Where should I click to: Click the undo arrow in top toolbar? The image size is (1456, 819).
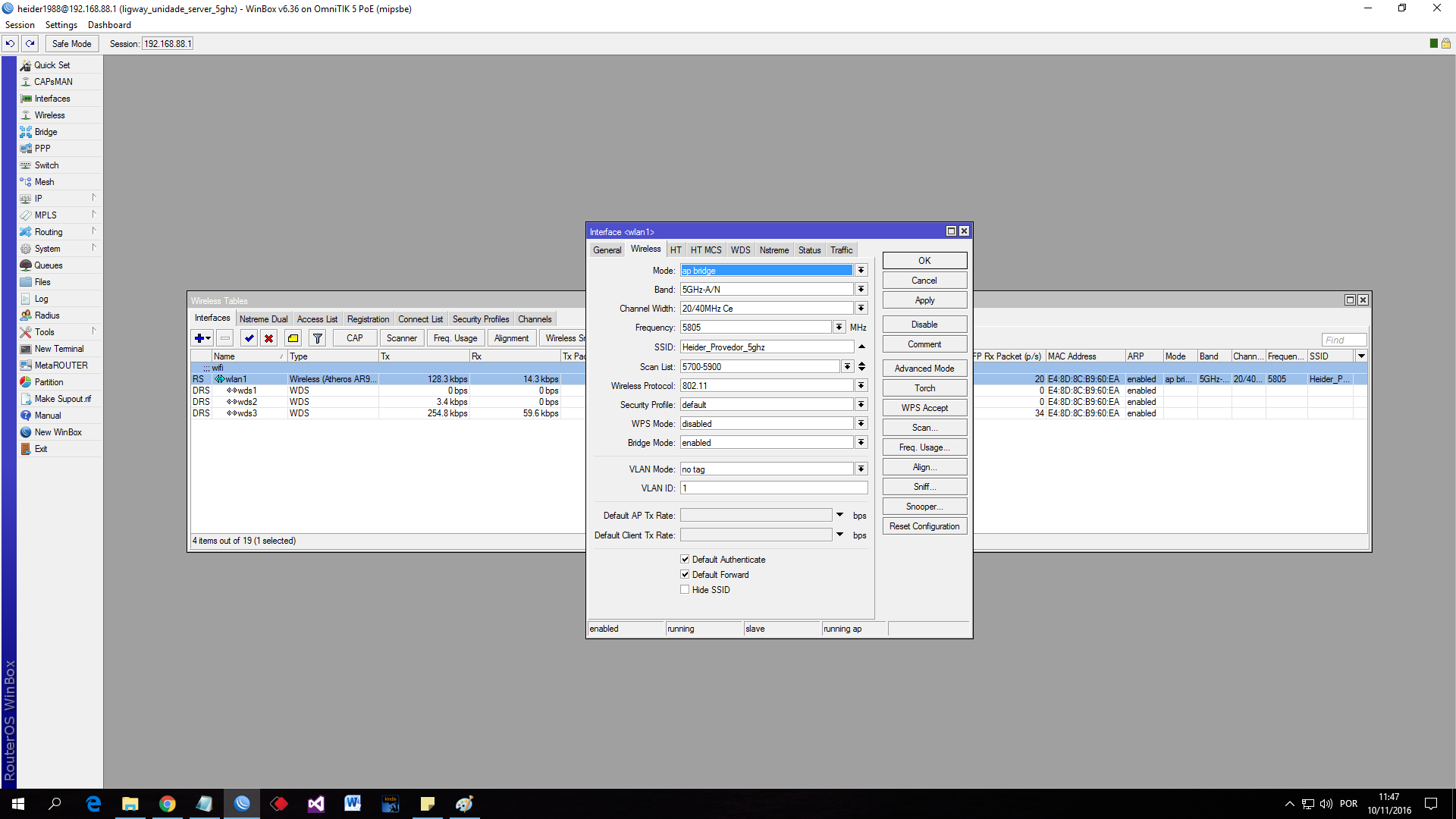click(x=11, y=44)
